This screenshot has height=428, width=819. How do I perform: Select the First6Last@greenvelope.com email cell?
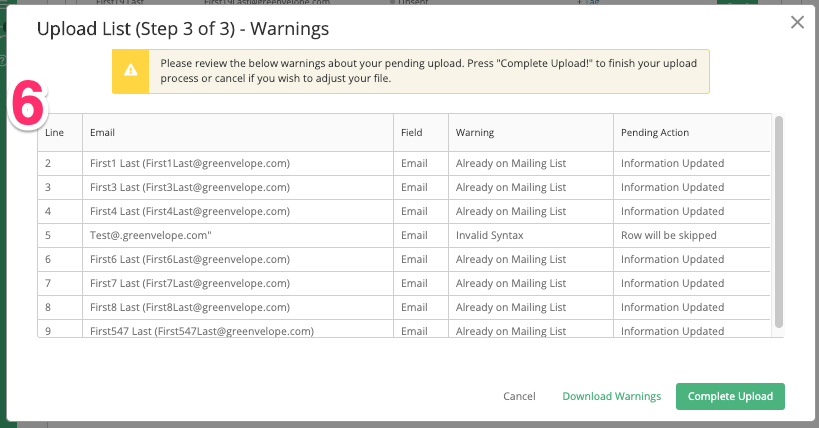pyautogui.click(x=238, y=260)
